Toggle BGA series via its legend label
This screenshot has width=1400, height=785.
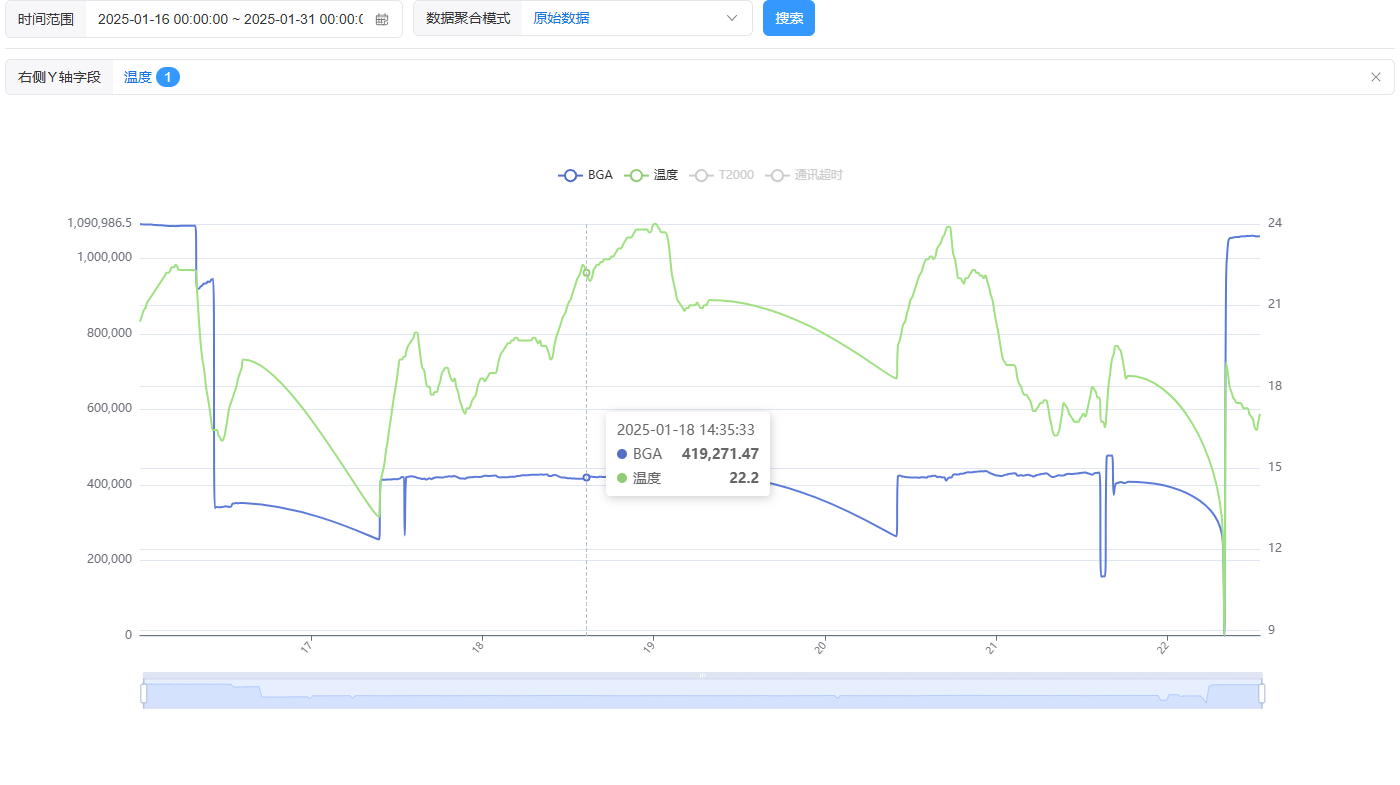coord(600,175)
